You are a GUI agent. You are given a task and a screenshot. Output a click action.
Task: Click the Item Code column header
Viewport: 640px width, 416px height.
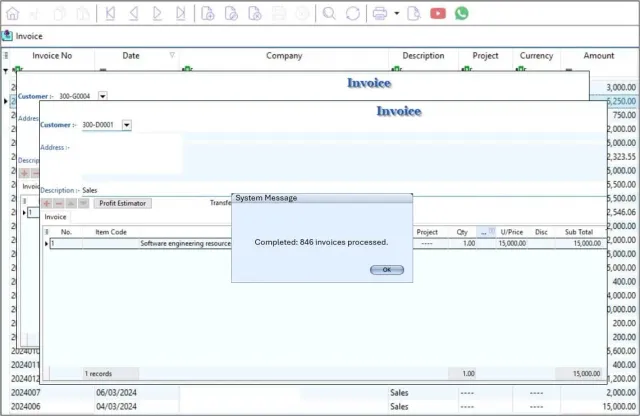111,232
